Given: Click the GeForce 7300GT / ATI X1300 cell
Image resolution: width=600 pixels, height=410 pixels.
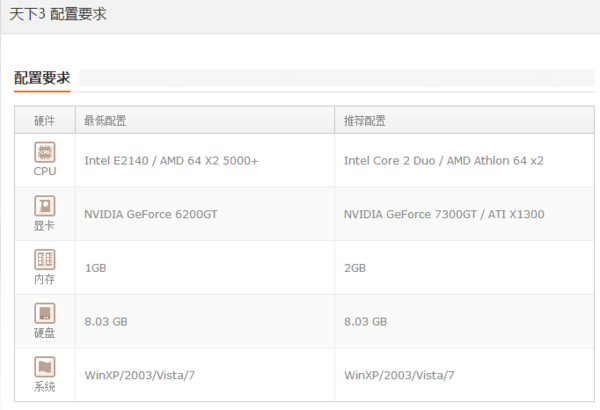Looking at the screenshot, I should (443, 214).
